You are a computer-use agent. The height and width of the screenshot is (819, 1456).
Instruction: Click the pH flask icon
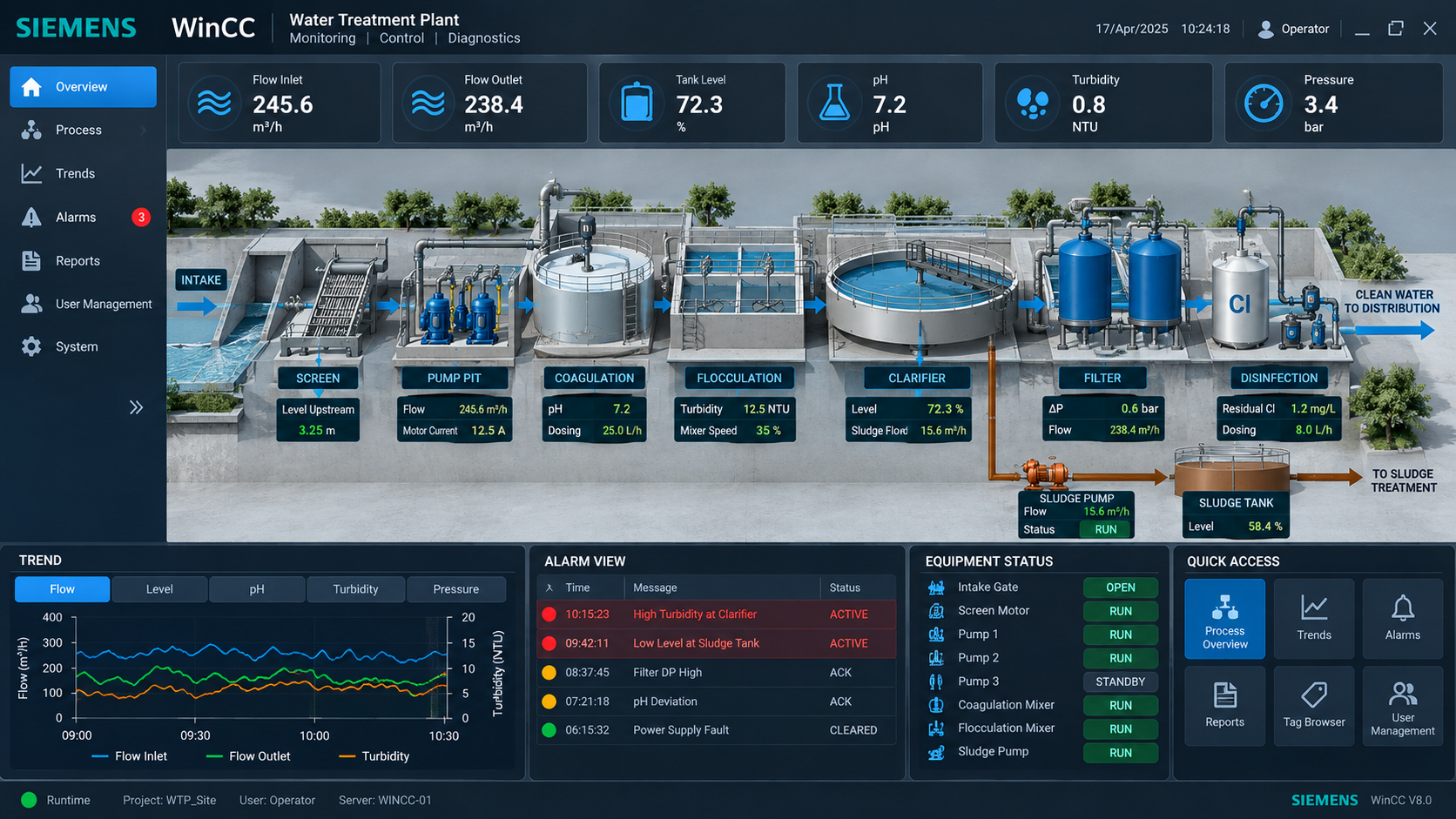pos(834,103)
